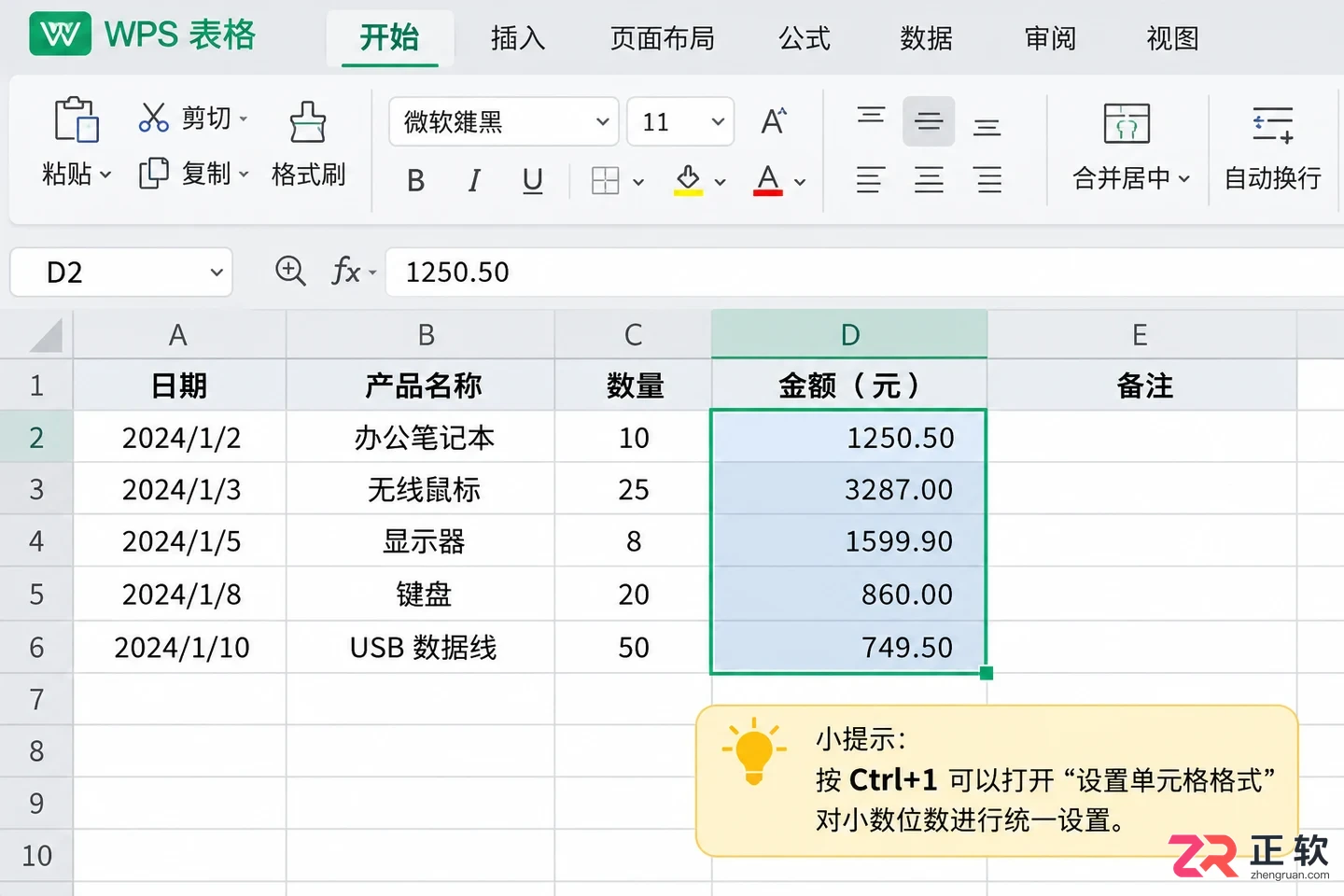Click the zoom magnifier beside formula bar

click(290, 272)
